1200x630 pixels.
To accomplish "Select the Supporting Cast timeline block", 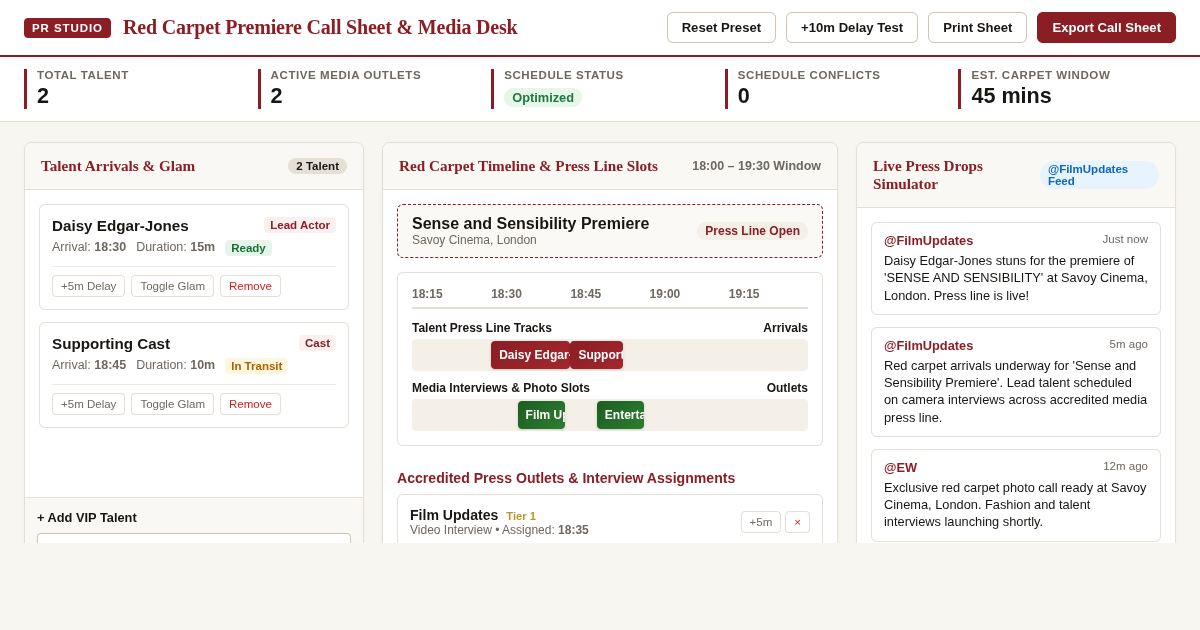I will pyautogui.click(x=596, y=355).
